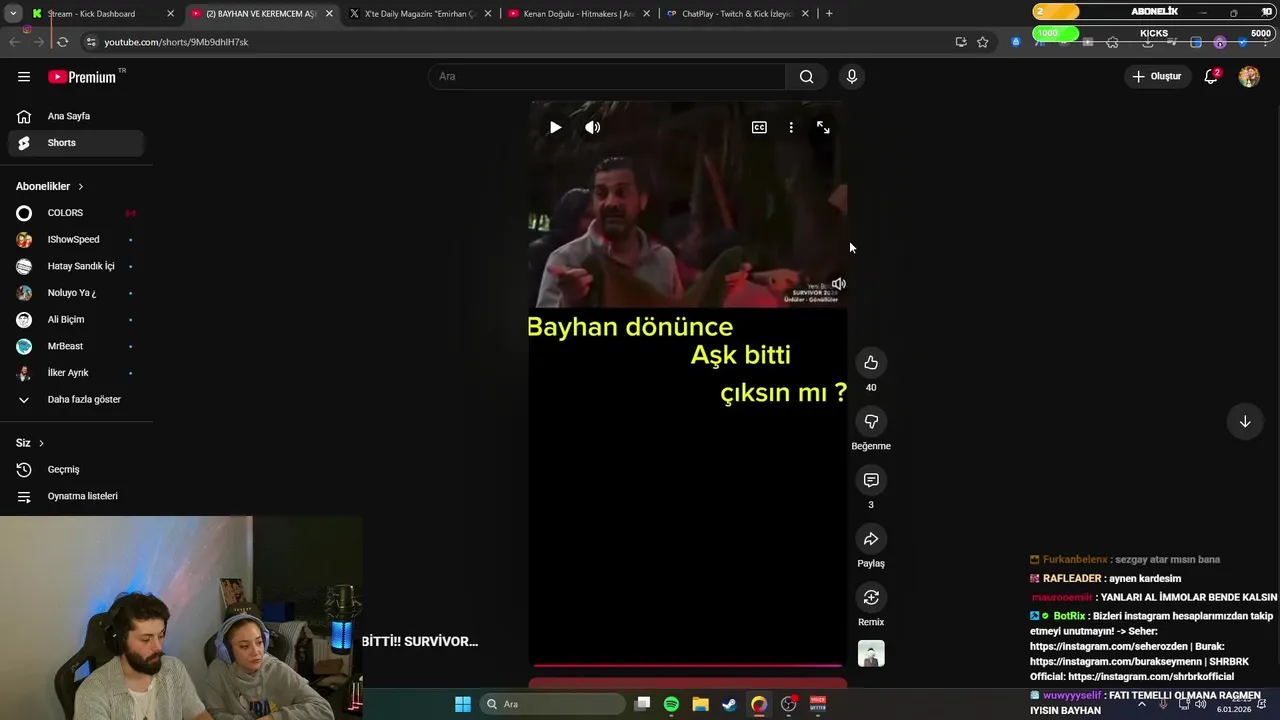This screenshot has height=720, width=1280.
Task: Go to Ana Sayfa in sidebar
Action: tap(76, 116)
